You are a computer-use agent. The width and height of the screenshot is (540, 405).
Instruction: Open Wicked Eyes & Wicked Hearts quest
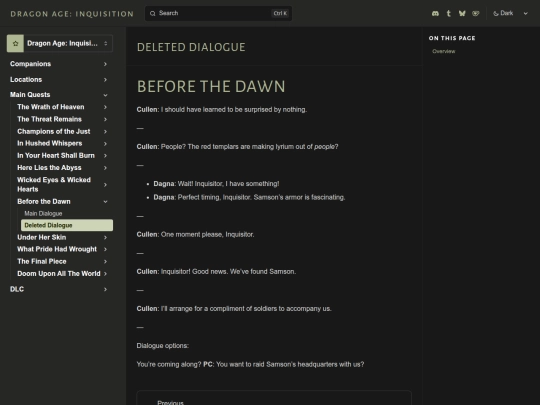(x=54, y=185)
